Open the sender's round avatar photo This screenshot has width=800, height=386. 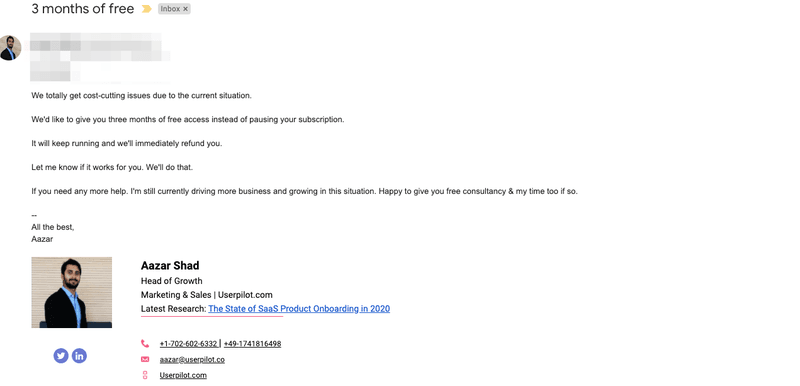(10, 48)
